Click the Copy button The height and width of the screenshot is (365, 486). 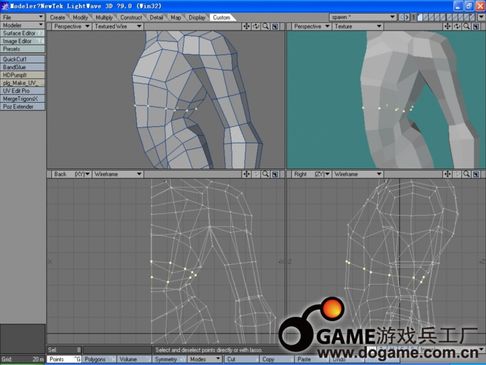coord(277,359)
